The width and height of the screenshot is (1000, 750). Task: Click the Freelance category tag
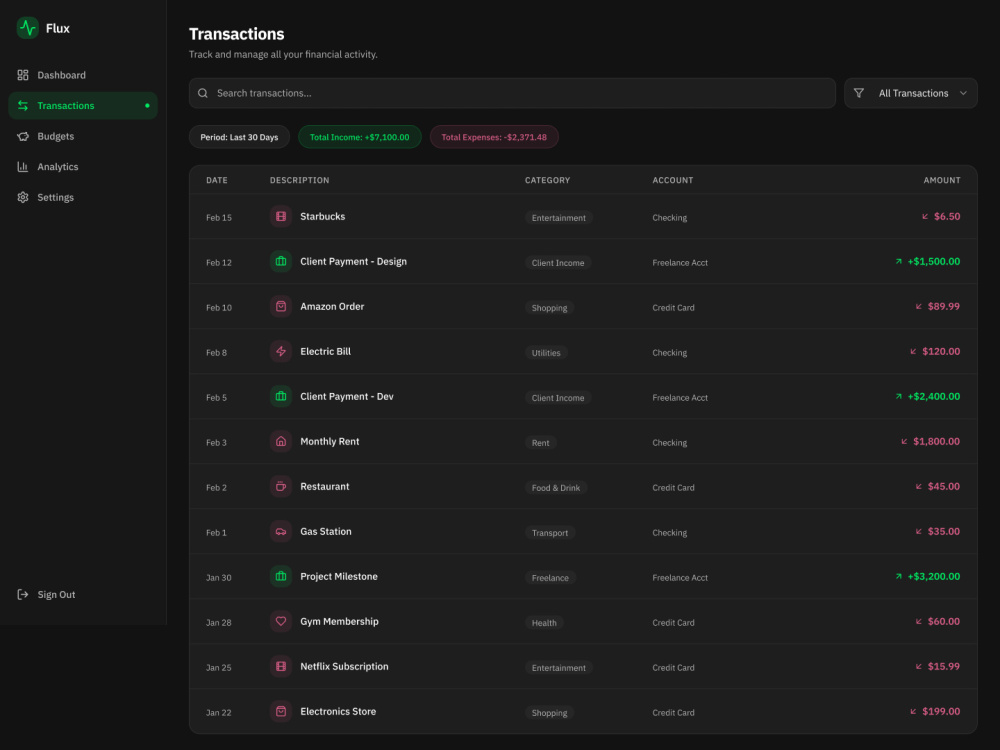[550, 578]
